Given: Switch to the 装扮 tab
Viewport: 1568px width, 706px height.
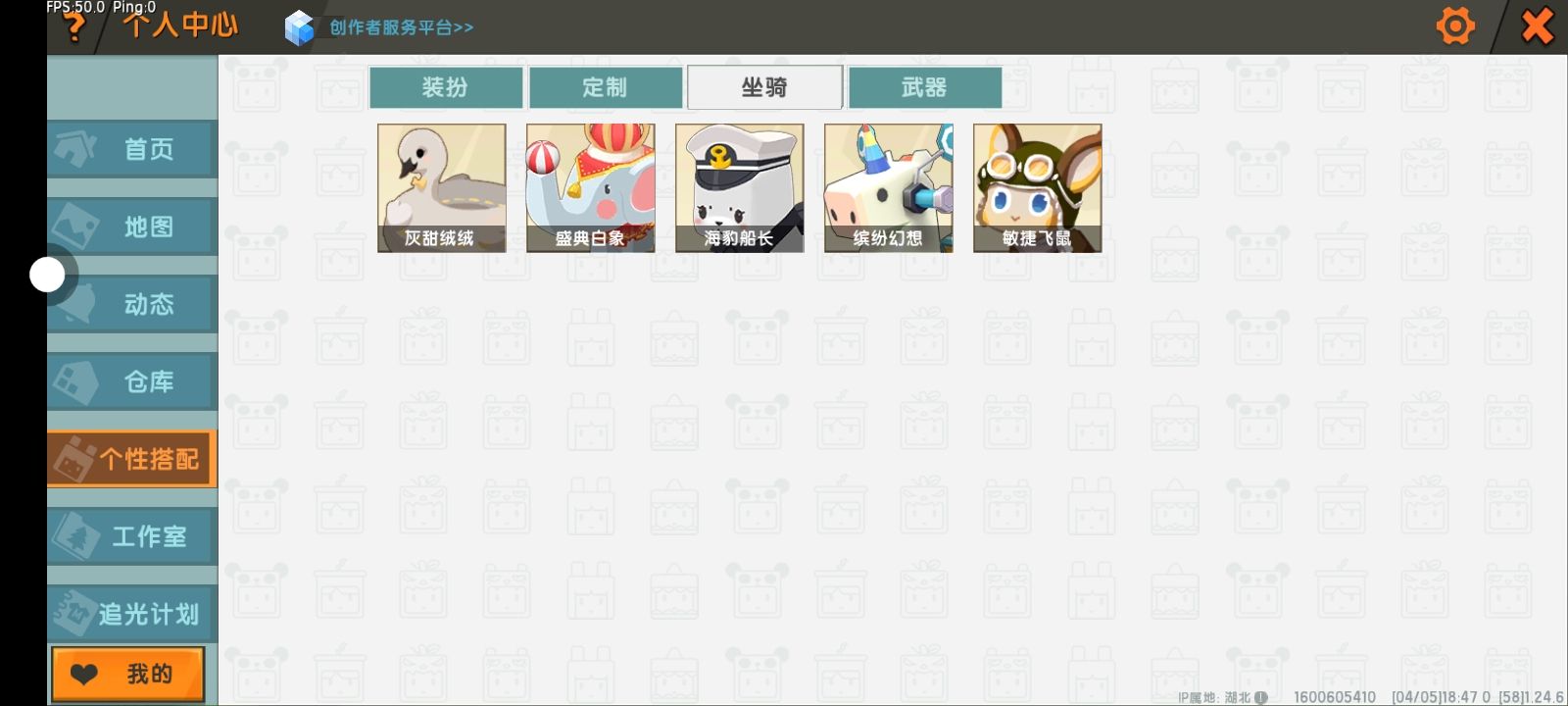Looking at the screenshot, I should [x=446, y=87].
